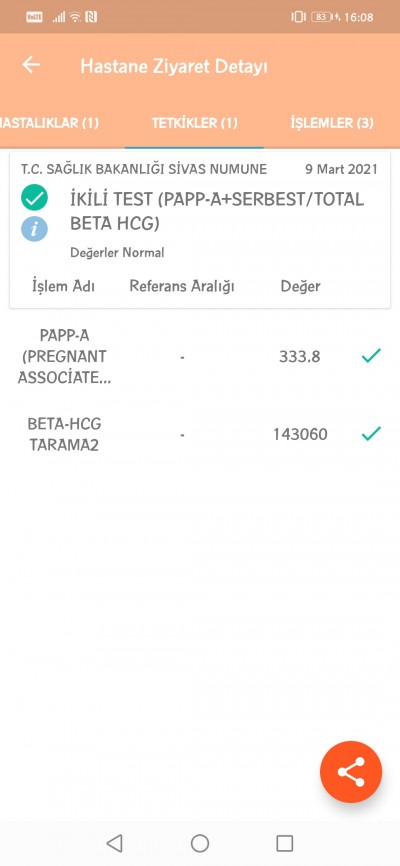Select the PAPP-A test row
Screen dimensions: 400x866
click(200, 357)
